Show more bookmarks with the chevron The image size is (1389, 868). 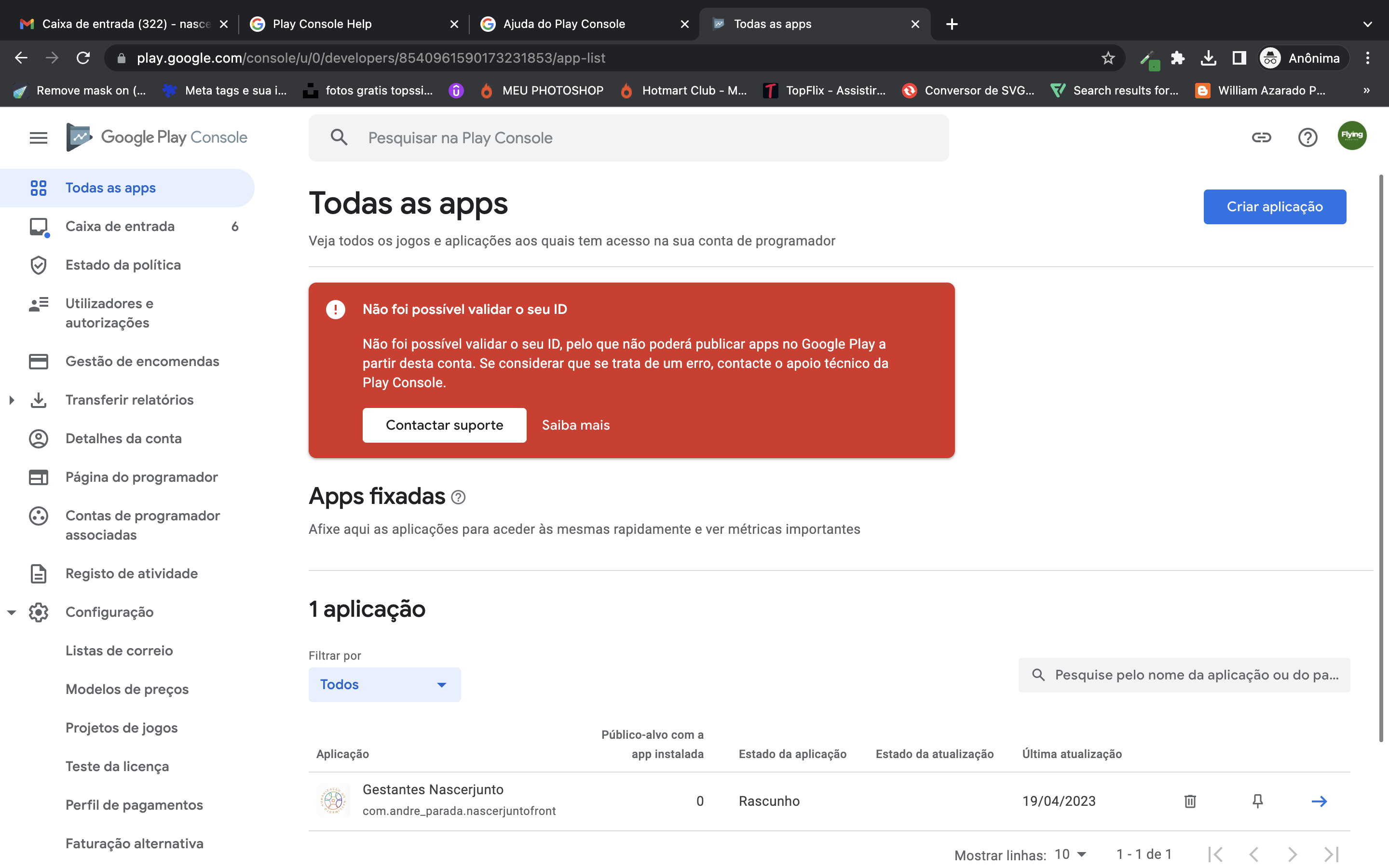click(x=1367, y=90)
